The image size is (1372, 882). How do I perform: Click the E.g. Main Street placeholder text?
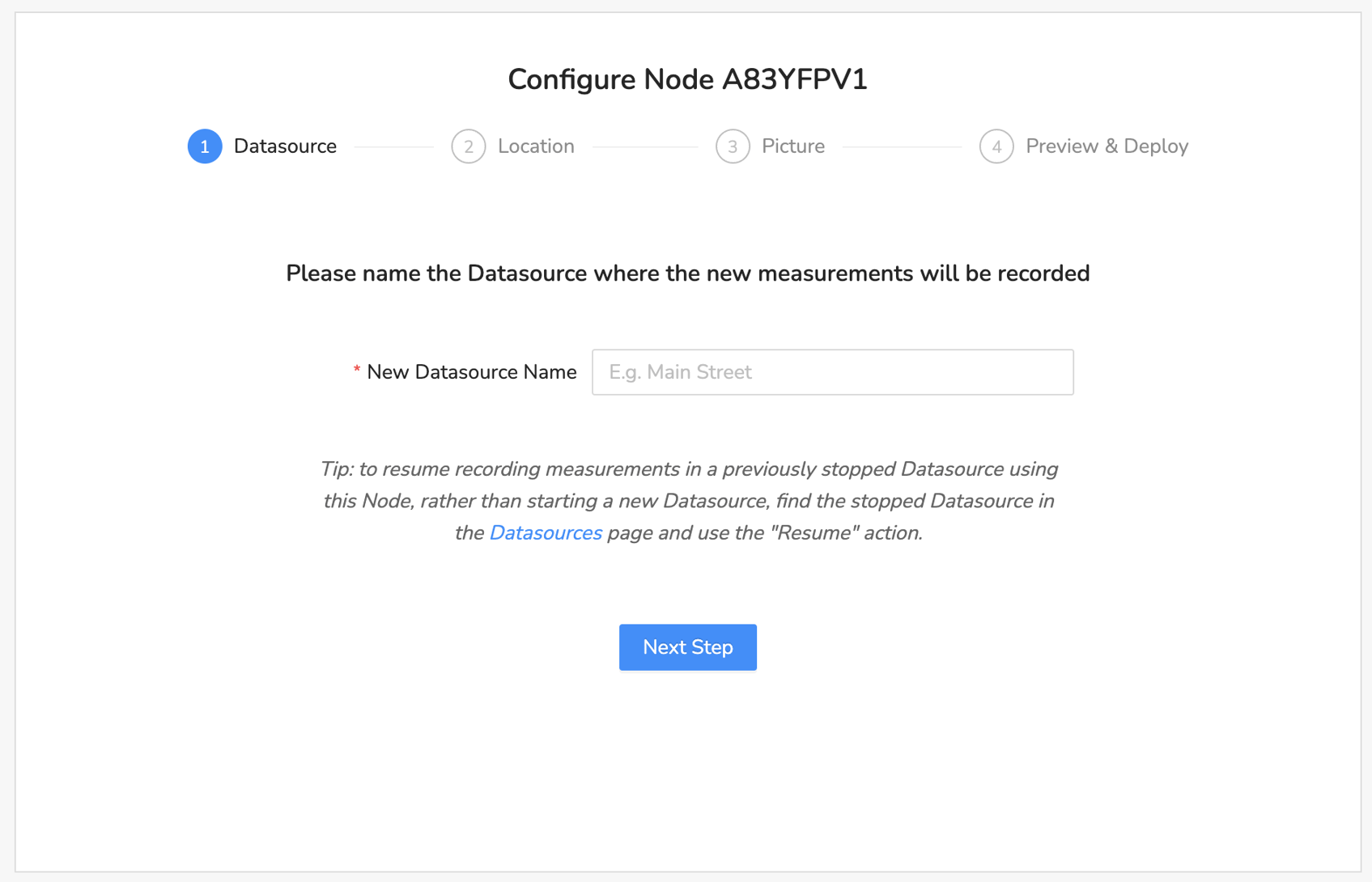coord(681,372)
